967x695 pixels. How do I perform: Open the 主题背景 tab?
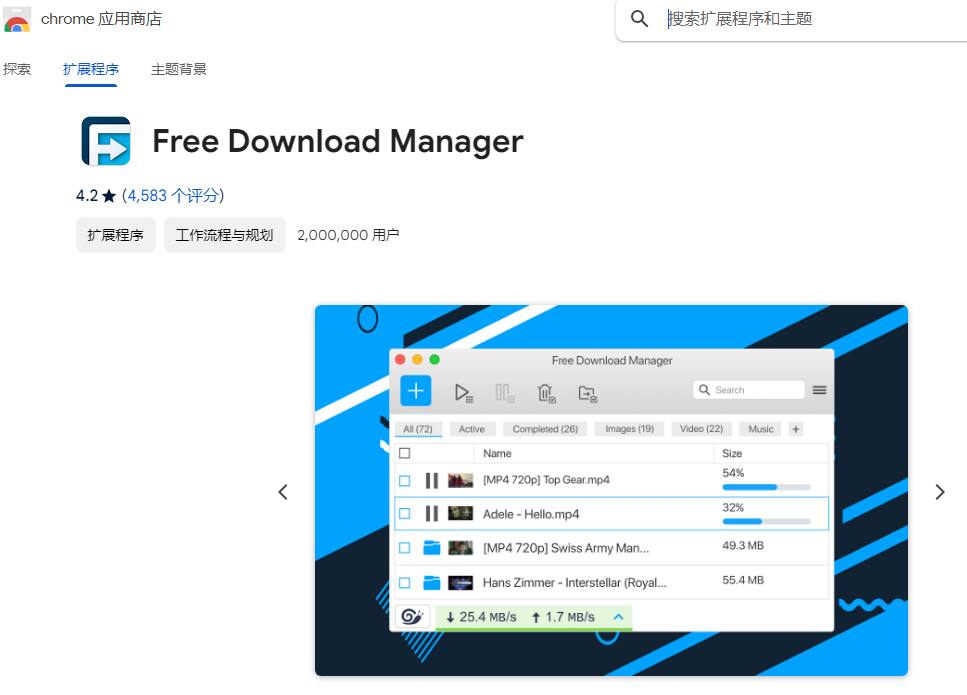pos(179,69)
